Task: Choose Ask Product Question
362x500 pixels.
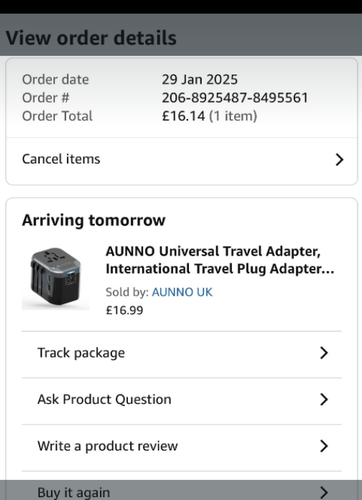Action: (x=182, y=401)
